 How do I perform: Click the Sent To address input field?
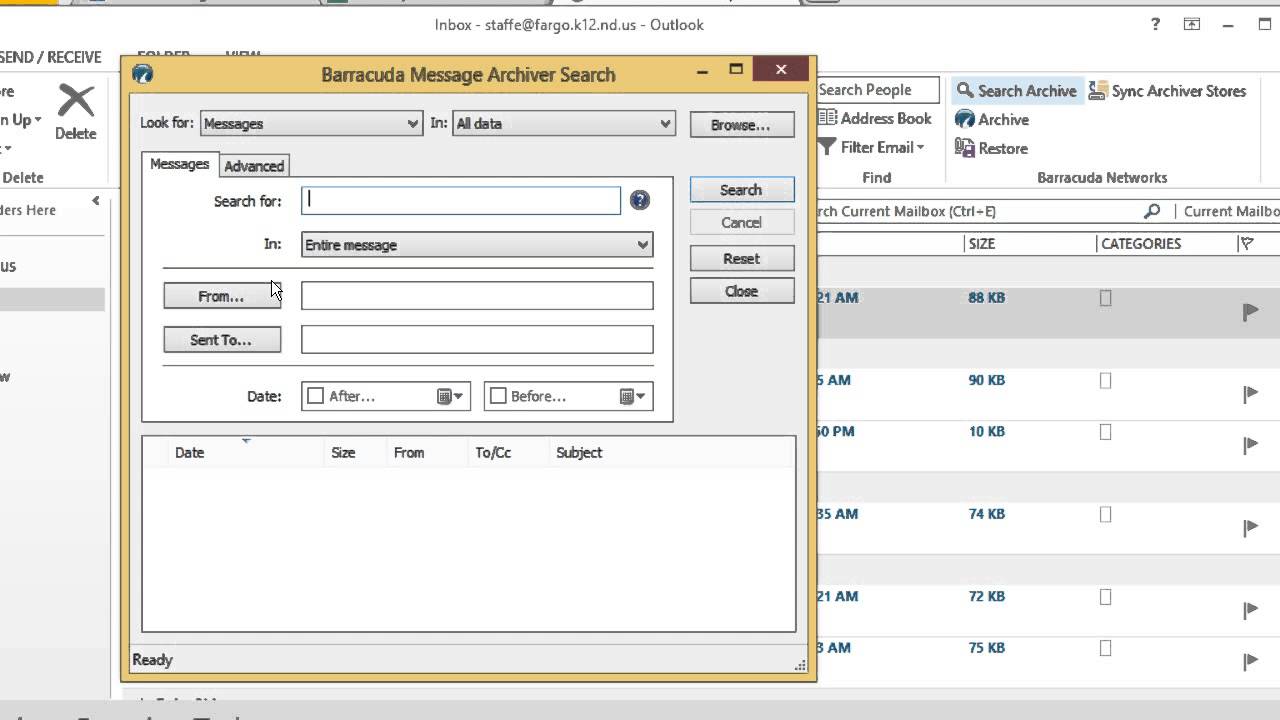[x=477, y=339]
